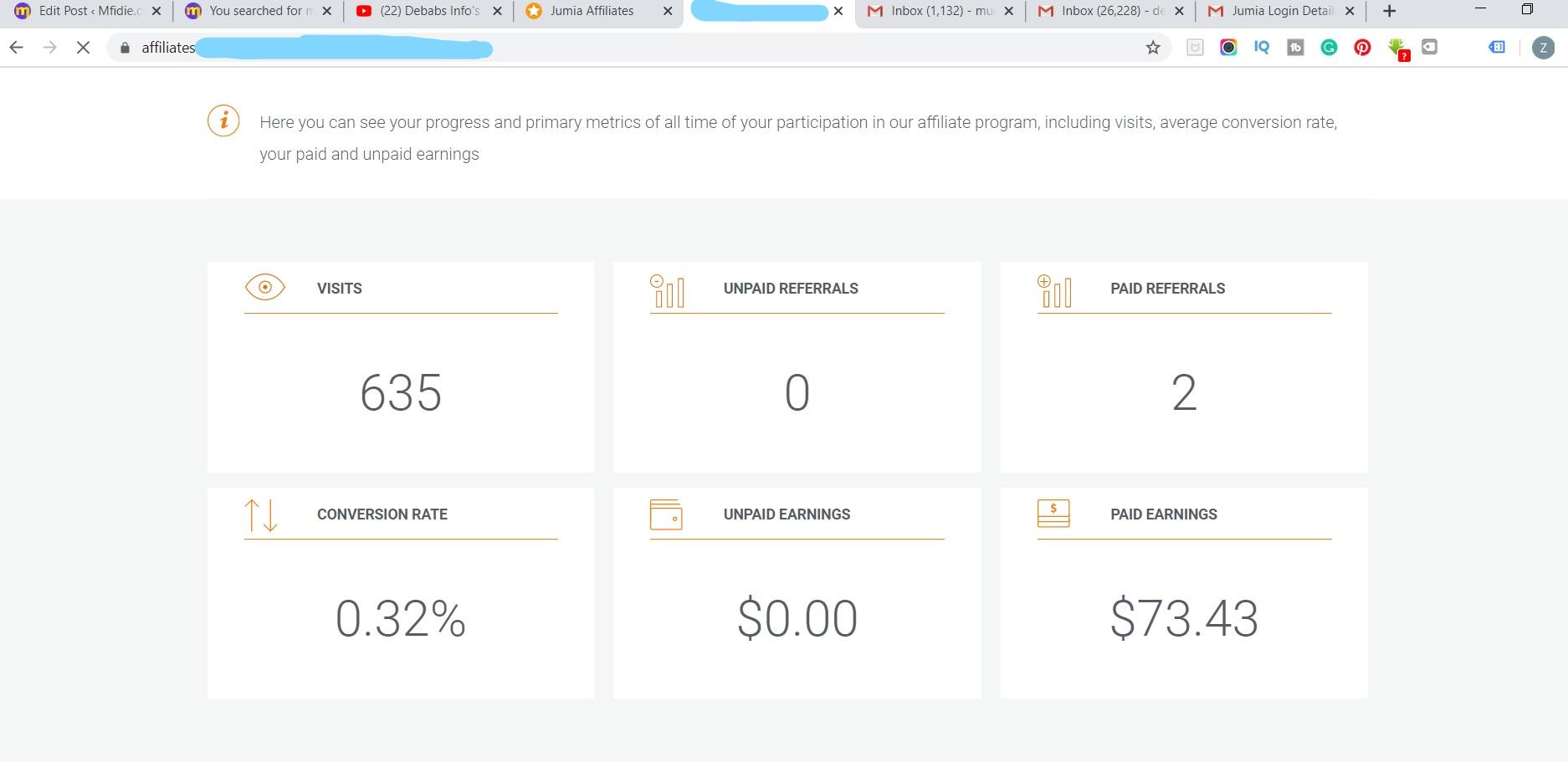
Task: Click the Paid Referrals card heading
Action: pos(1167,289)
